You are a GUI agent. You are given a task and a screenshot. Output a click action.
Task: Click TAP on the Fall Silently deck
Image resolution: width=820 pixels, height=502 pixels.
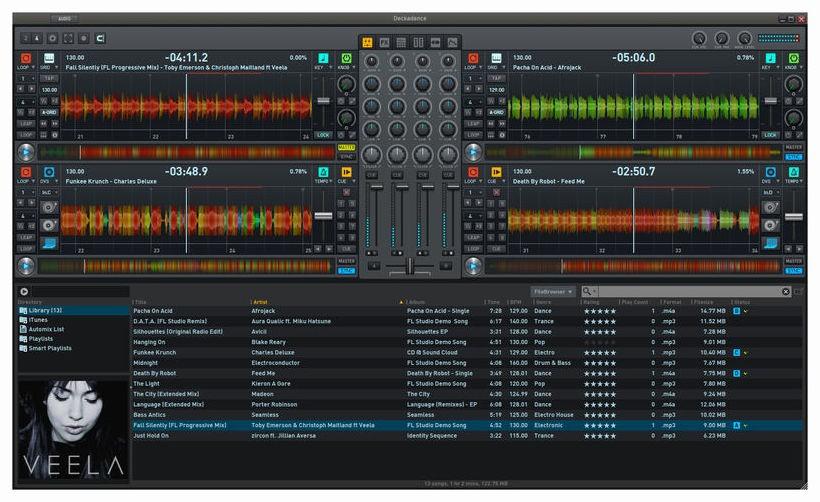point(49,78)
